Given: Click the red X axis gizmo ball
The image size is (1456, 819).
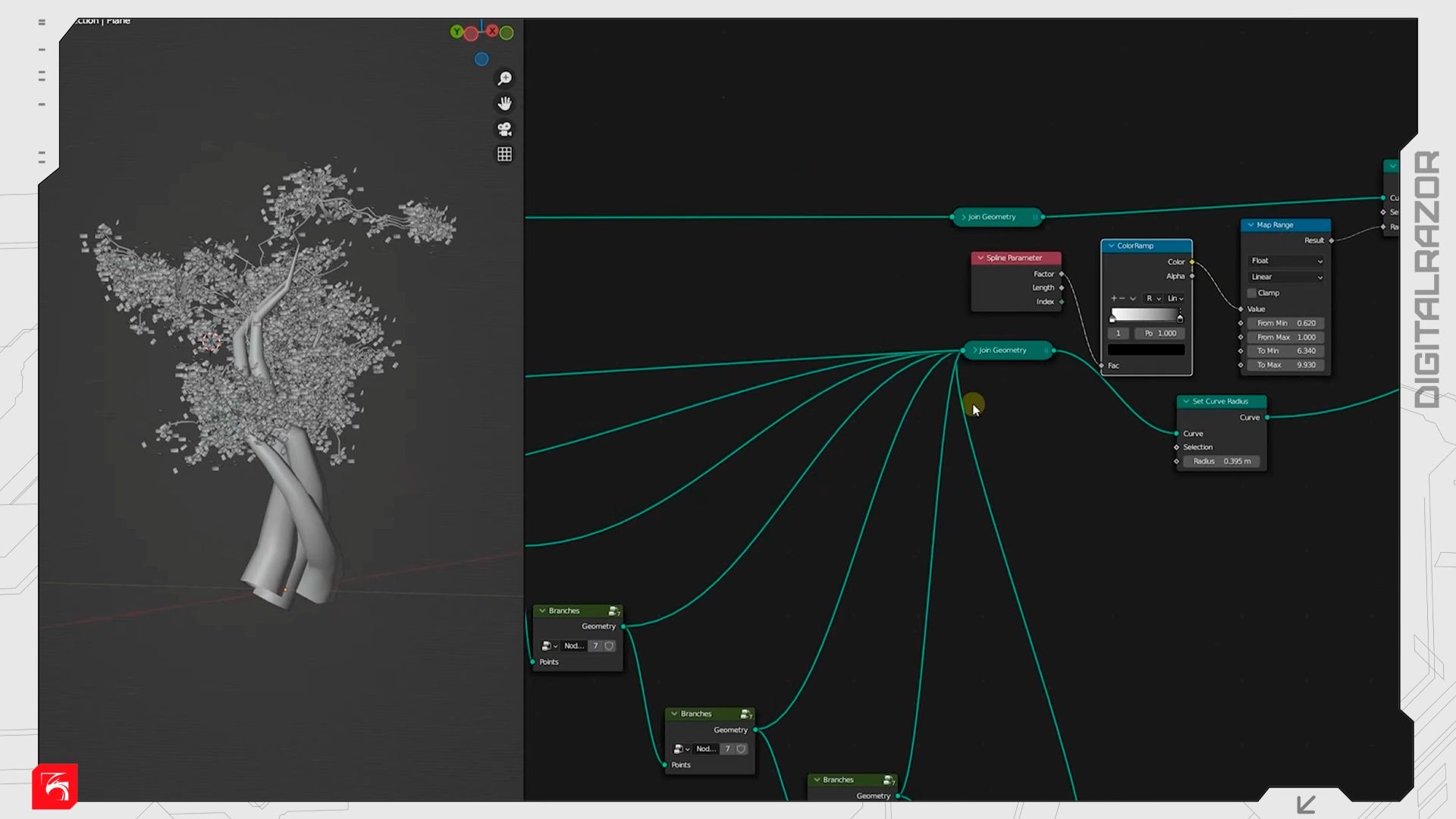Looking at the screenshot, I should coord(492,31).
